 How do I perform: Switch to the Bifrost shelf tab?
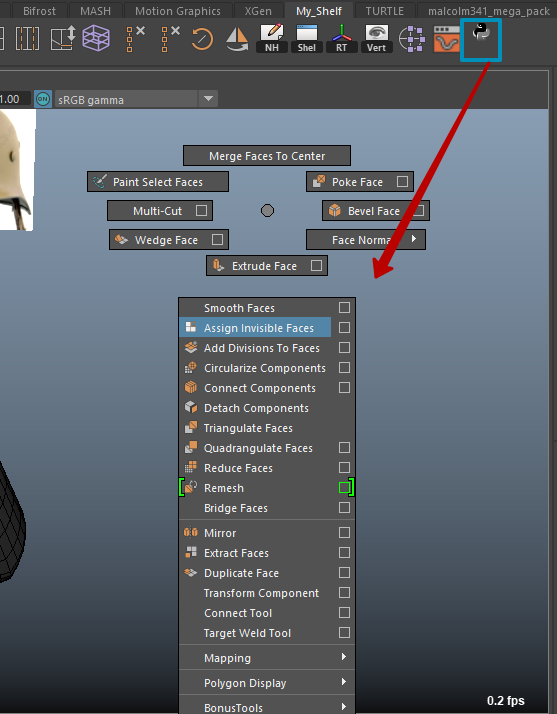point(39,10)
